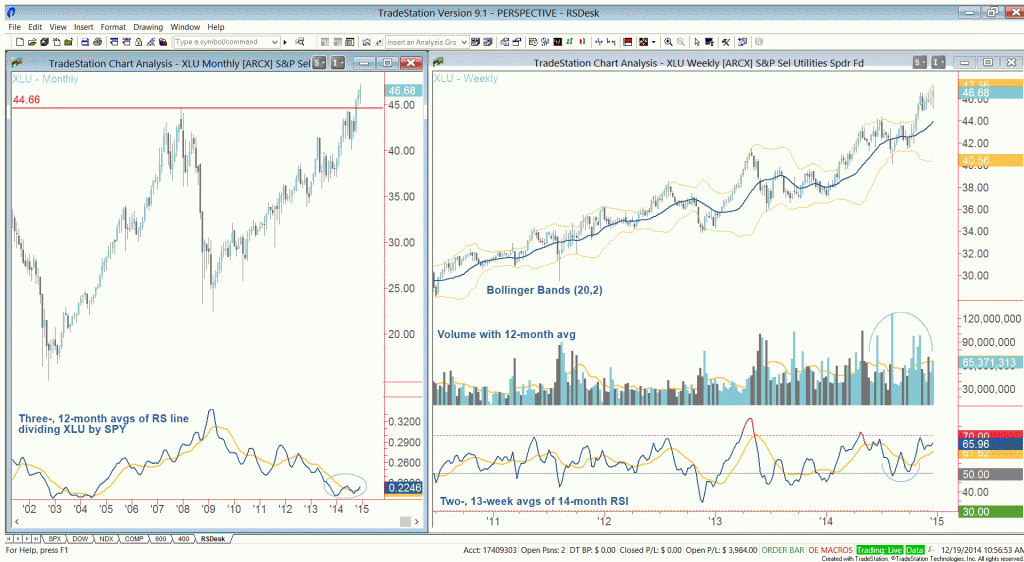The height and width of the screenshot is (562, 1024).
Task: Click the I button on the Weekly chart
Action: coord(938,63)
